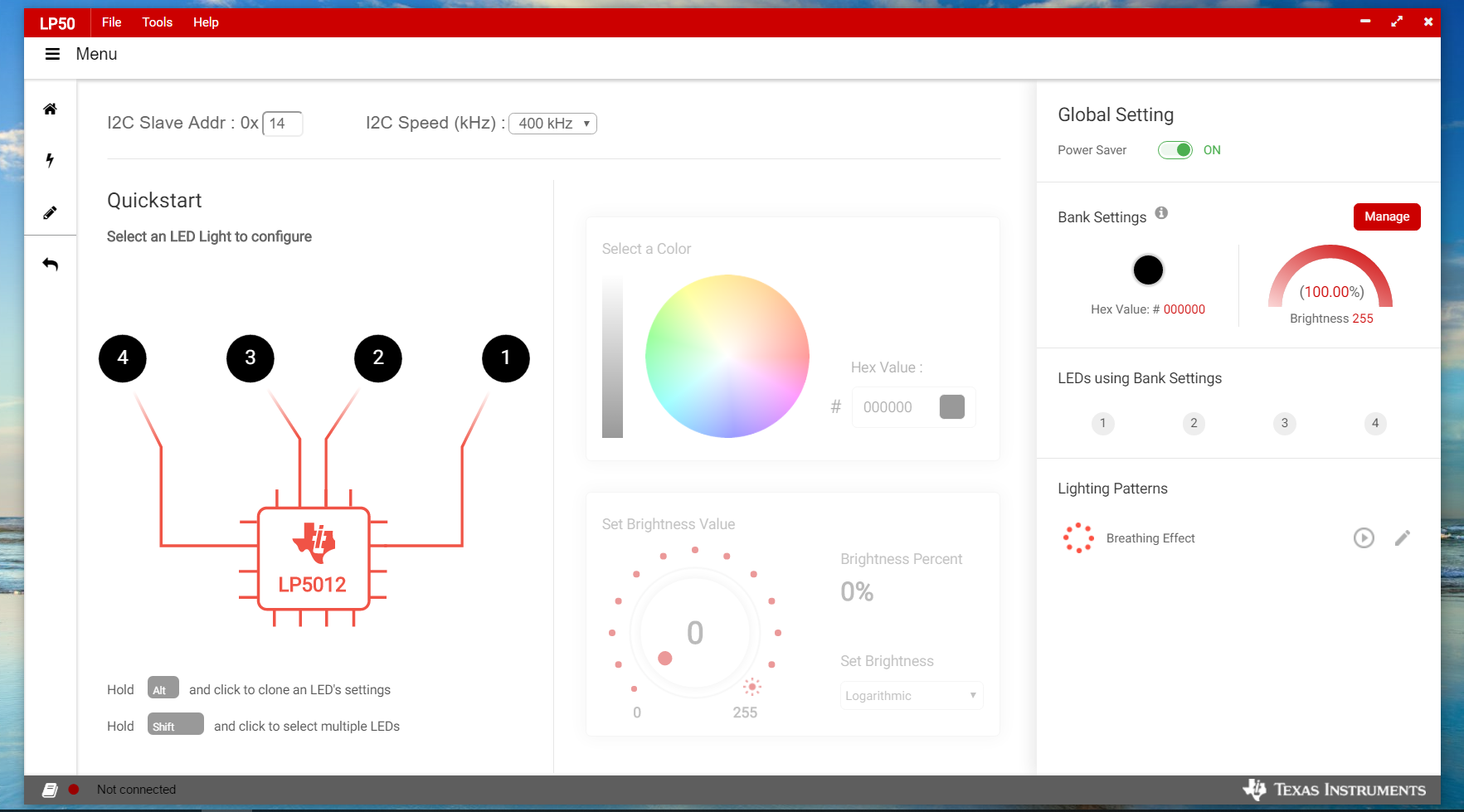Screen dimensions: 1464x812
Task: Select LED number 1 in diagram
Action: [x=506, y=358]
